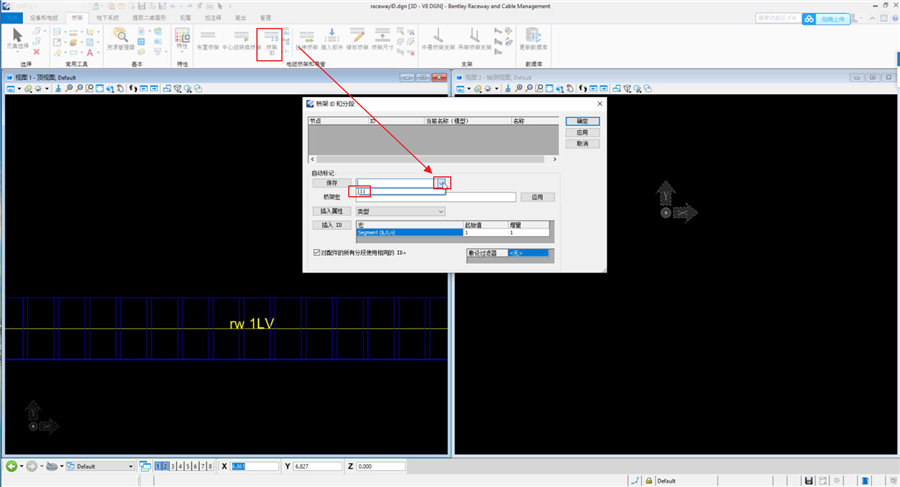Click the 特性 properties icon

pyautogui.click(x=182, y=38)
